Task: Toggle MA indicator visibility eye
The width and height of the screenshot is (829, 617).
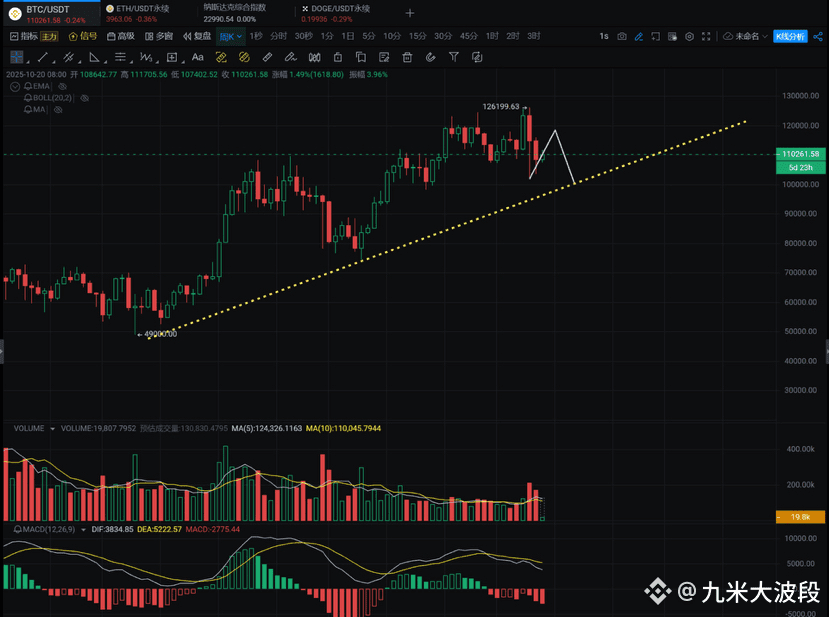Action: 58,109
